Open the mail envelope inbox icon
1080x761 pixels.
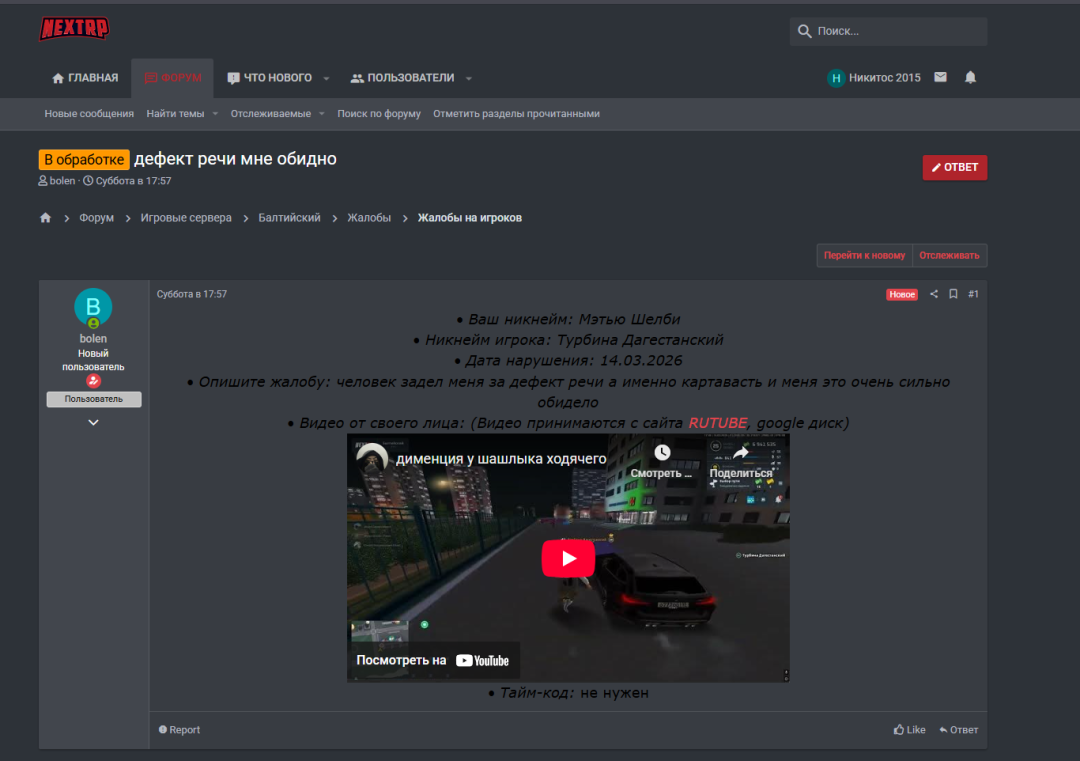940,77
